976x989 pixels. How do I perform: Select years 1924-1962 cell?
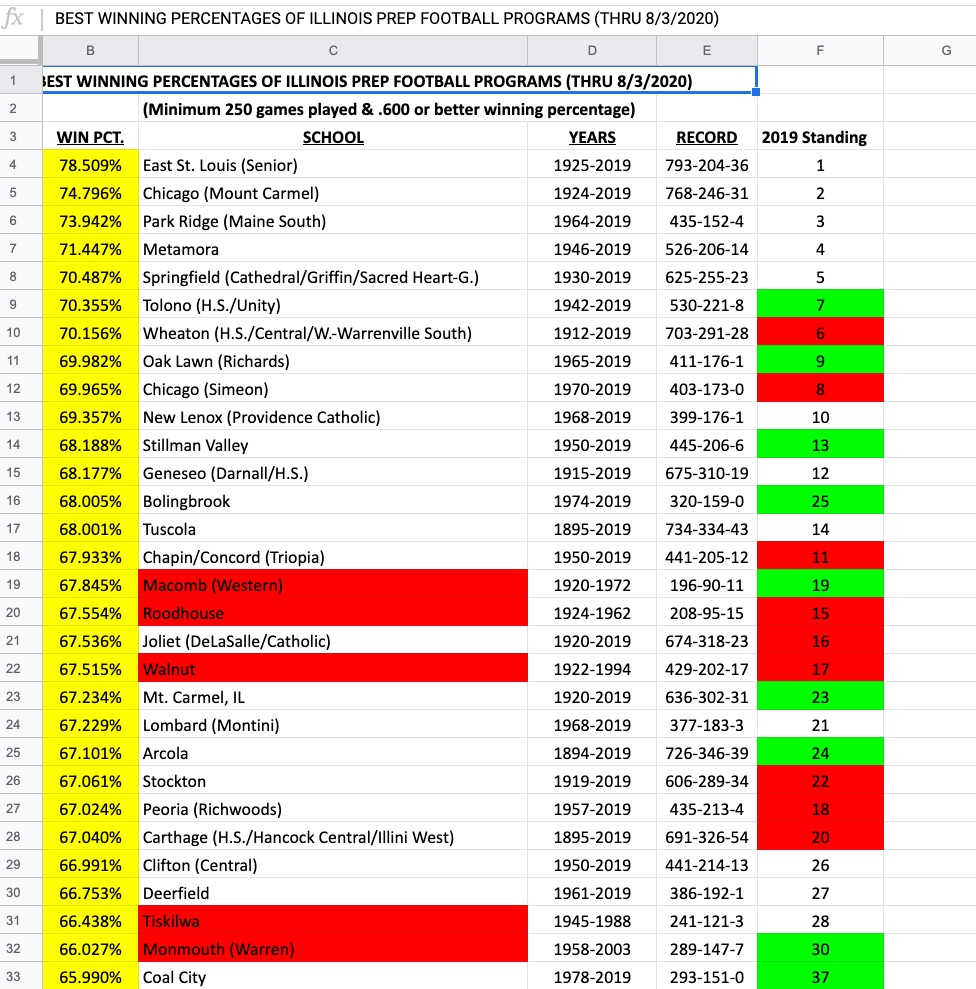[592, 612]
